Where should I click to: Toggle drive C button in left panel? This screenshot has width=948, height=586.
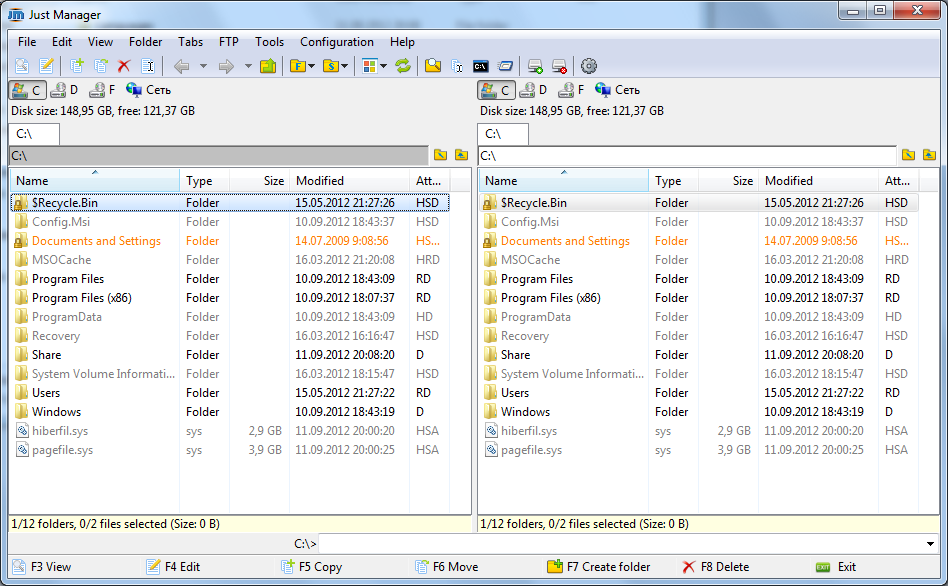pyautogui.click(x=27, y=90)
